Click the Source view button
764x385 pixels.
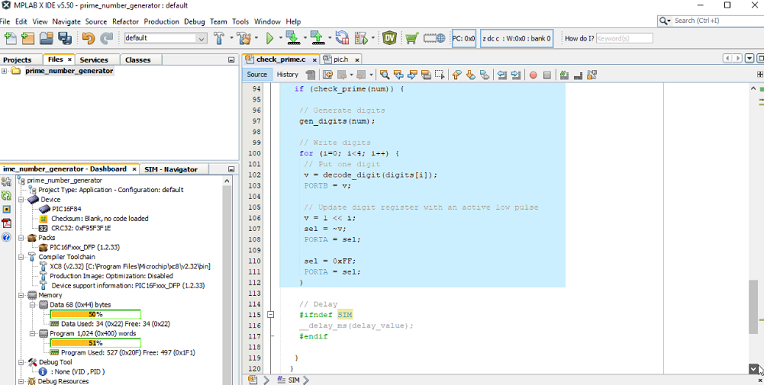[257, 75]
